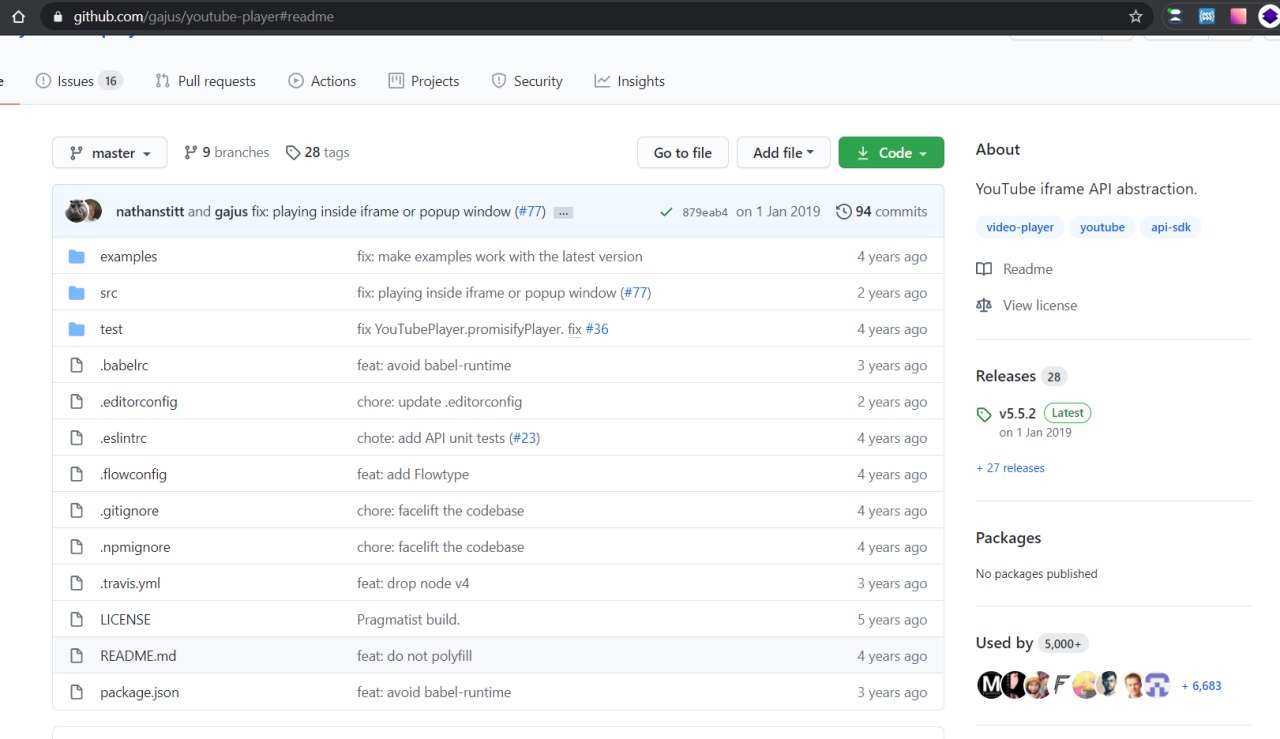
Task: Click the test folder icon
Action: pos(77,329)
